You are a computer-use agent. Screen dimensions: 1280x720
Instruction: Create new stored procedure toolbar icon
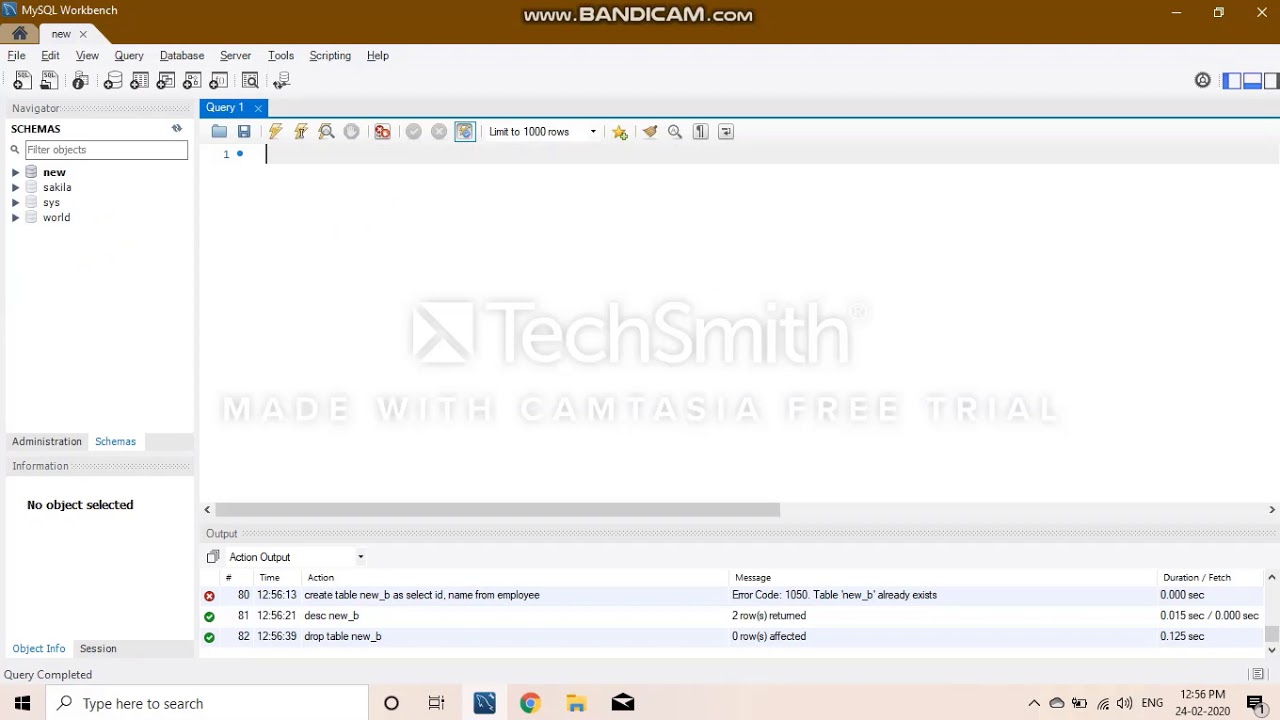192,81
